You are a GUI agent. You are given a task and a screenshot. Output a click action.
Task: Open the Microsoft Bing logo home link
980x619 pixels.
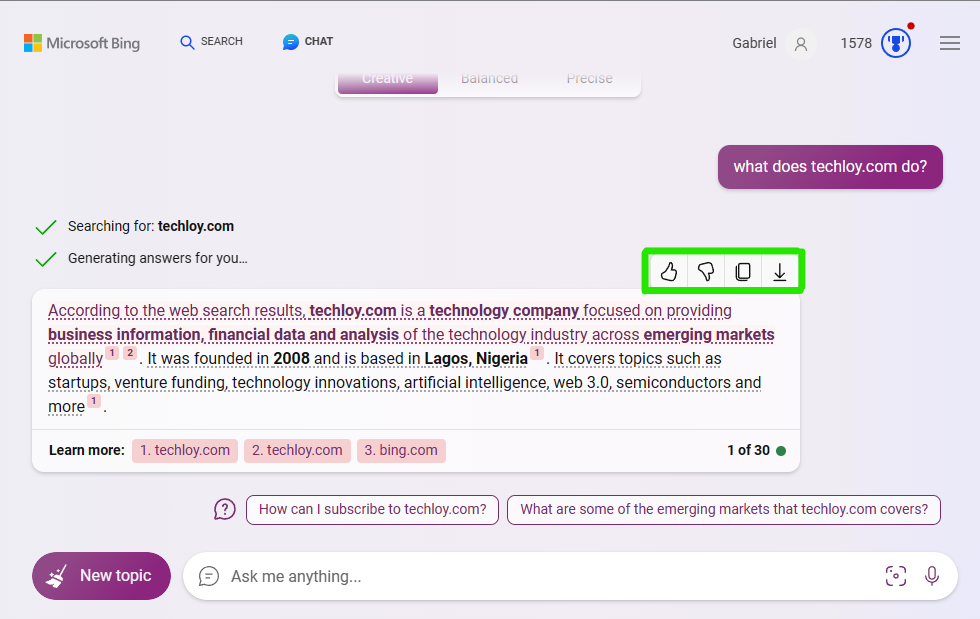82,43
